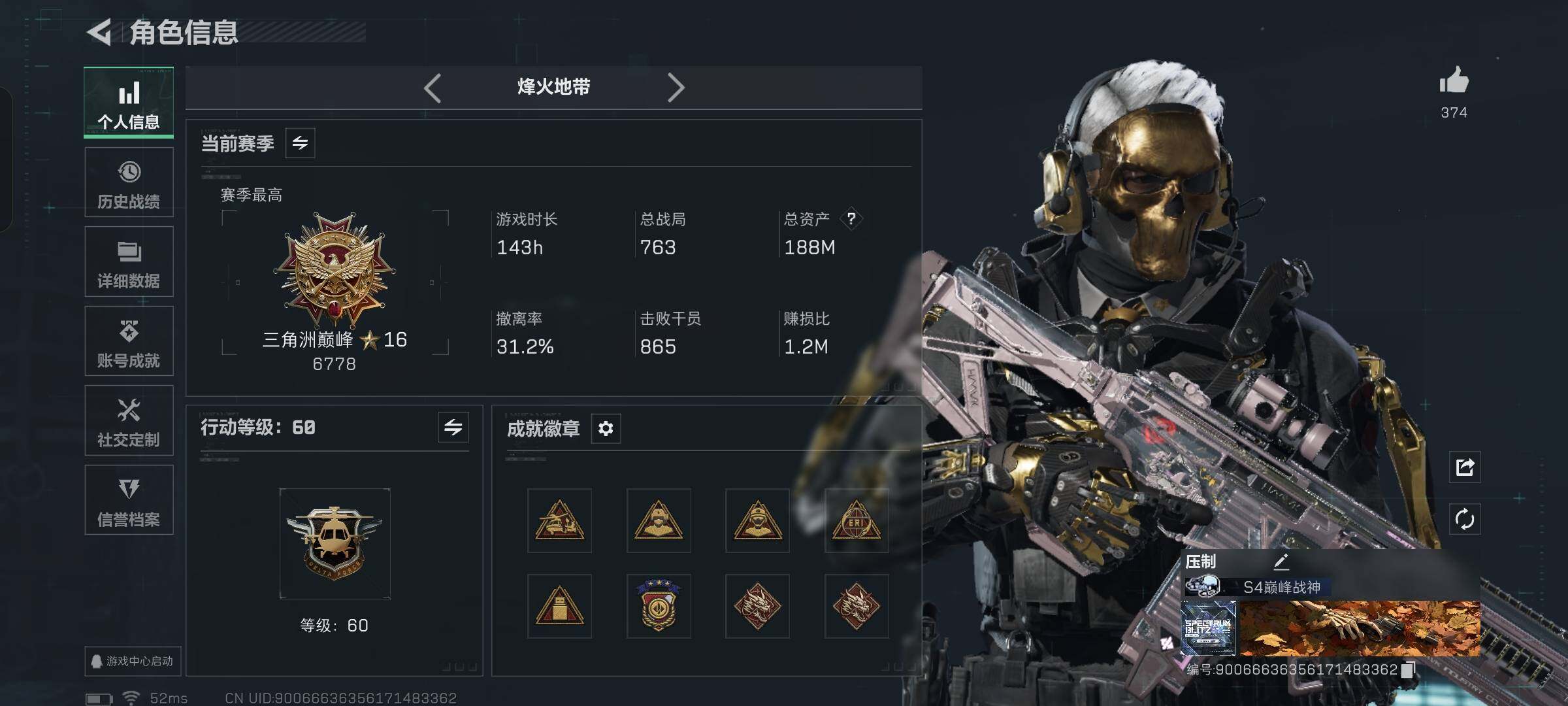Image resolution: width=1568 pixels, height=706 pixels.
Task: Open the 成就徽章 gear settings icon
Action: [606, 429]
